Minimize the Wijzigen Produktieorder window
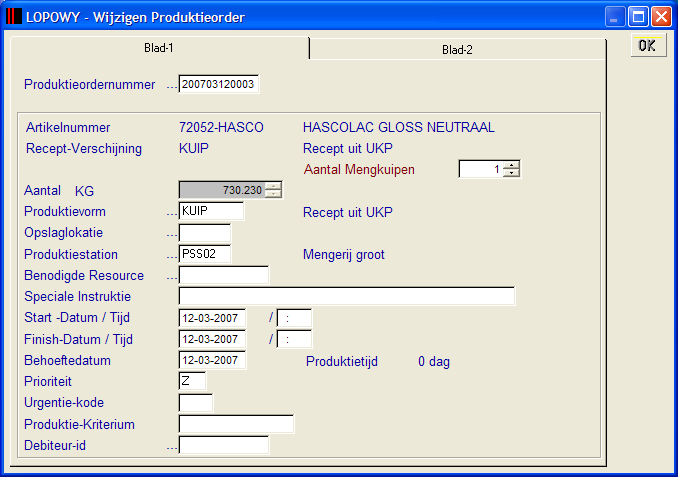The height and width of the screenshot is (477, 678). point(614,17)
